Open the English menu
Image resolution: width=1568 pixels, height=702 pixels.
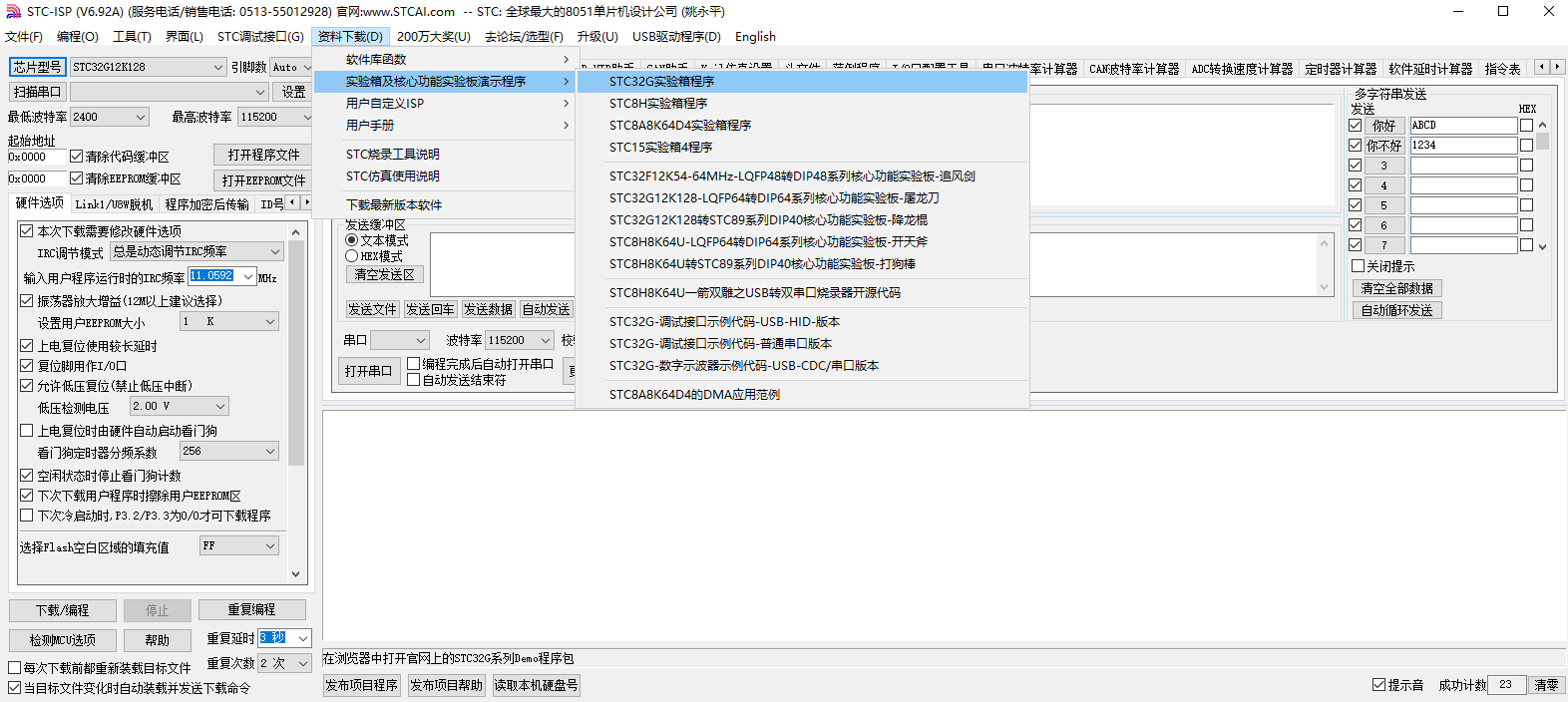755,37
